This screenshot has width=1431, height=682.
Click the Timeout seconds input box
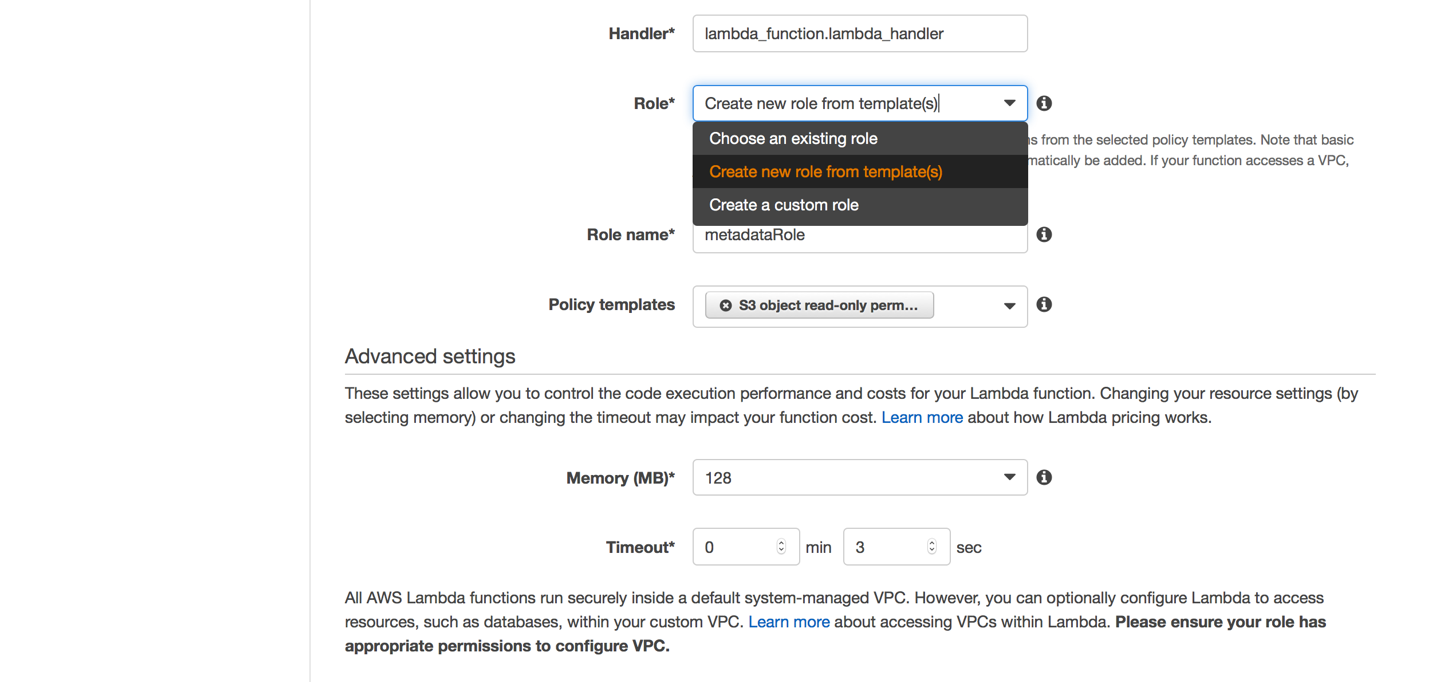coord(885,547)
